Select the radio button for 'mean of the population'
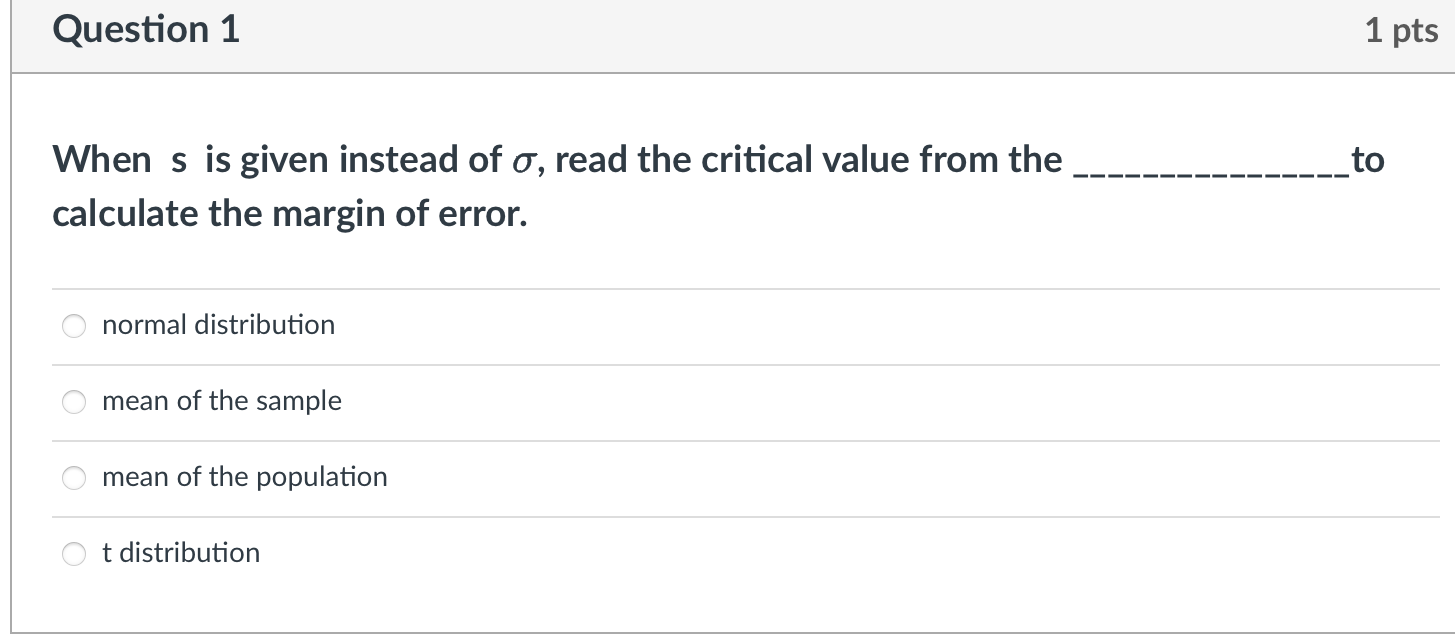Viewport: 1455px width, 644px height. pos(73,477)
